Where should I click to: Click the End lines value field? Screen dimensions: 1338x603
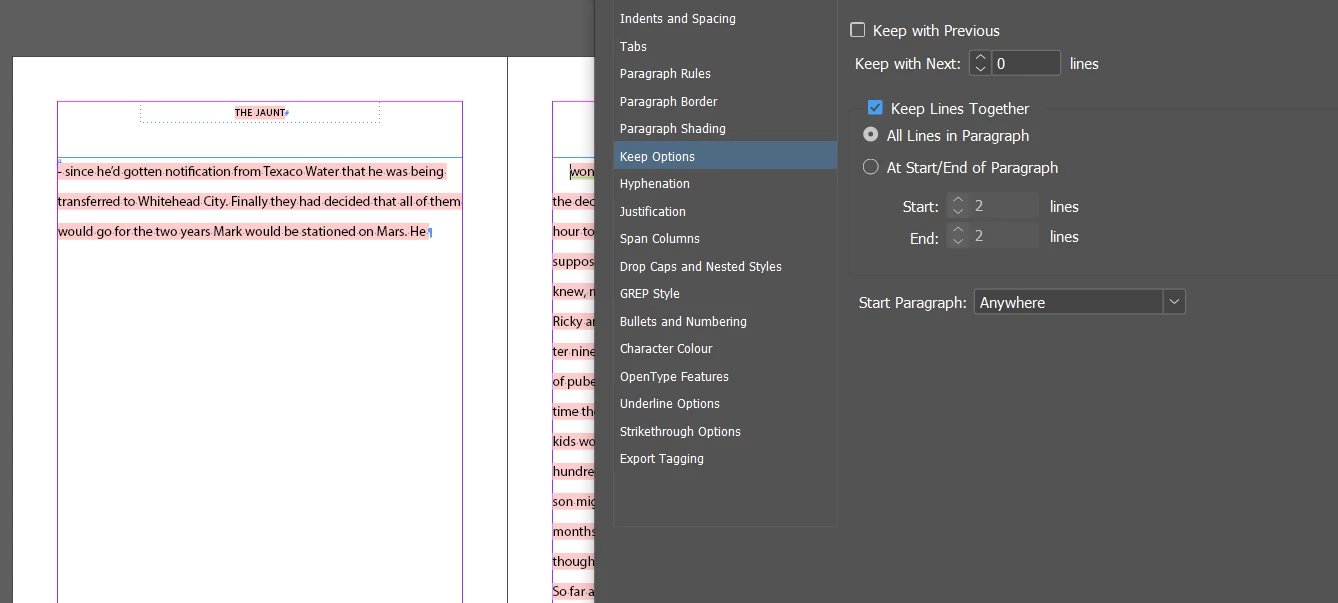1005,236
